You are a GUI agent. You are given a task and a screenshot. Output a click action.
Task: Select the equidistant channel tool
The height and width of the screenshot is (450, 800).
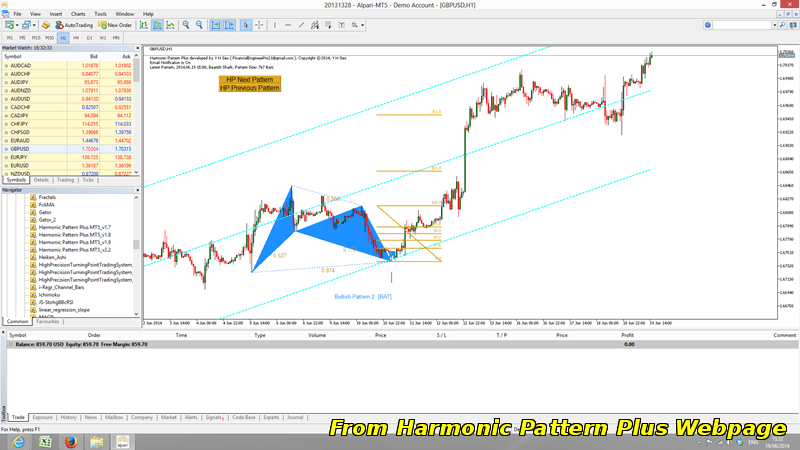(315, 25)
